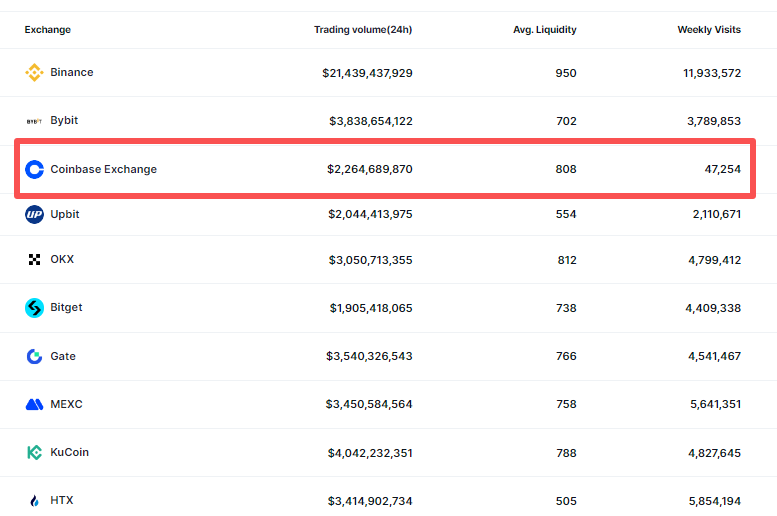Click the MEXC logo icon

pos(34,405)
